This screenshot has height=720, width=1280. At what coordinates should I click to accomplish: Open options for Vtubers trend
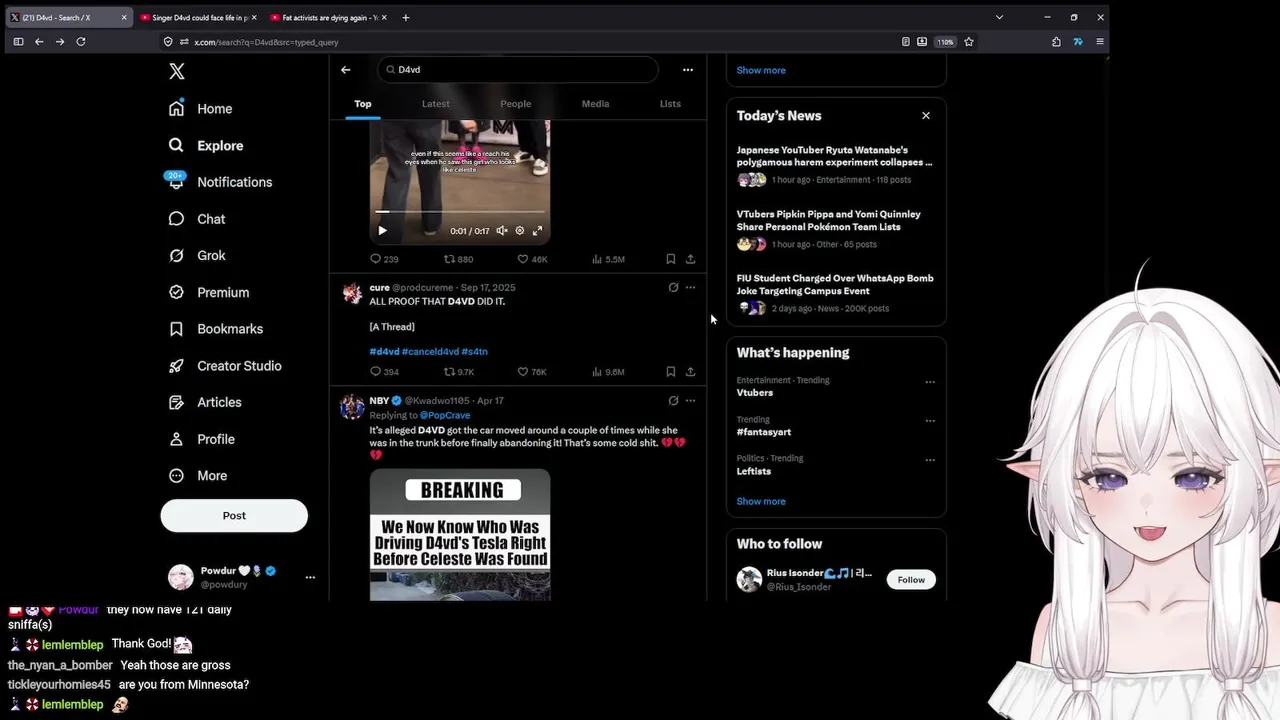[930, 382]
